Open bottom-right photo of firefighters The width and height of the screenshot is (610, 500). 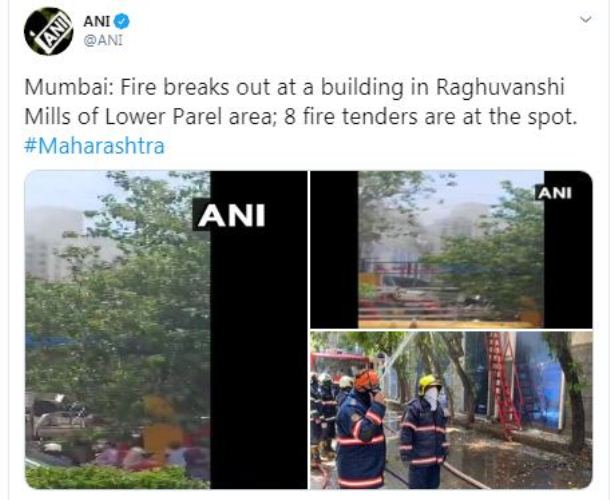451,410
